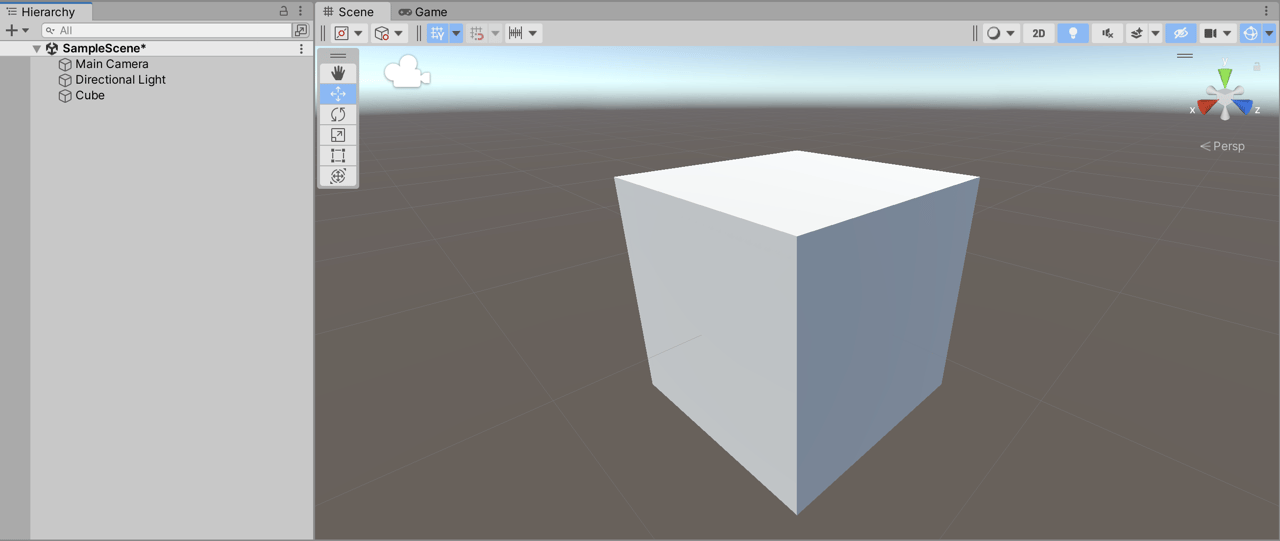Select the Move tool
The width and height of the screenshot is (1280, 541).
pyautogui.click(x=338, y=94)
